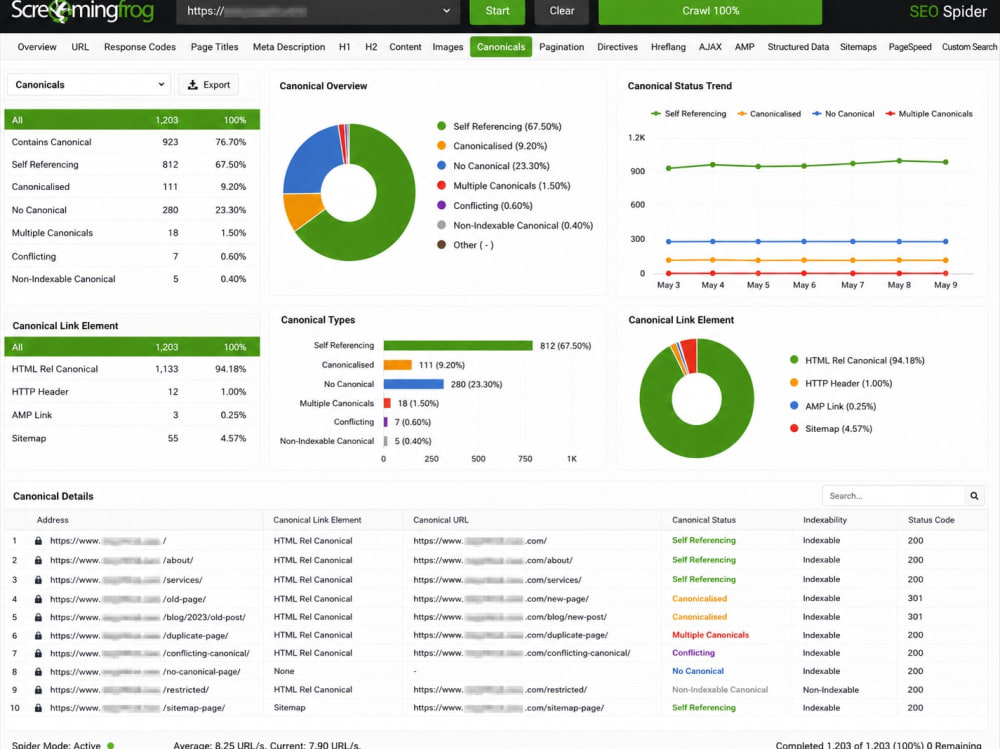
Task: Click the padlock icon in row 1
Action: (x=38, y=540)
